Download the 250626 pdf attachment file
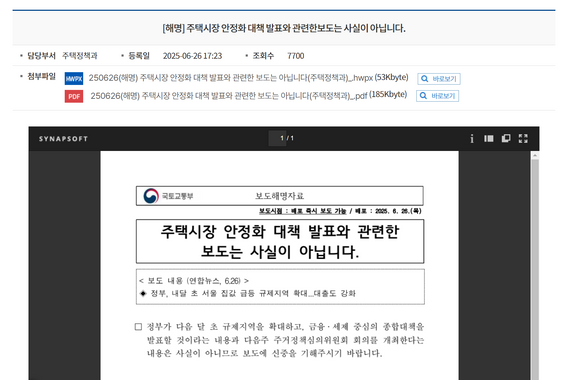Screen dimensions: 582x380 pyautogui.click(x=229, y=96)
